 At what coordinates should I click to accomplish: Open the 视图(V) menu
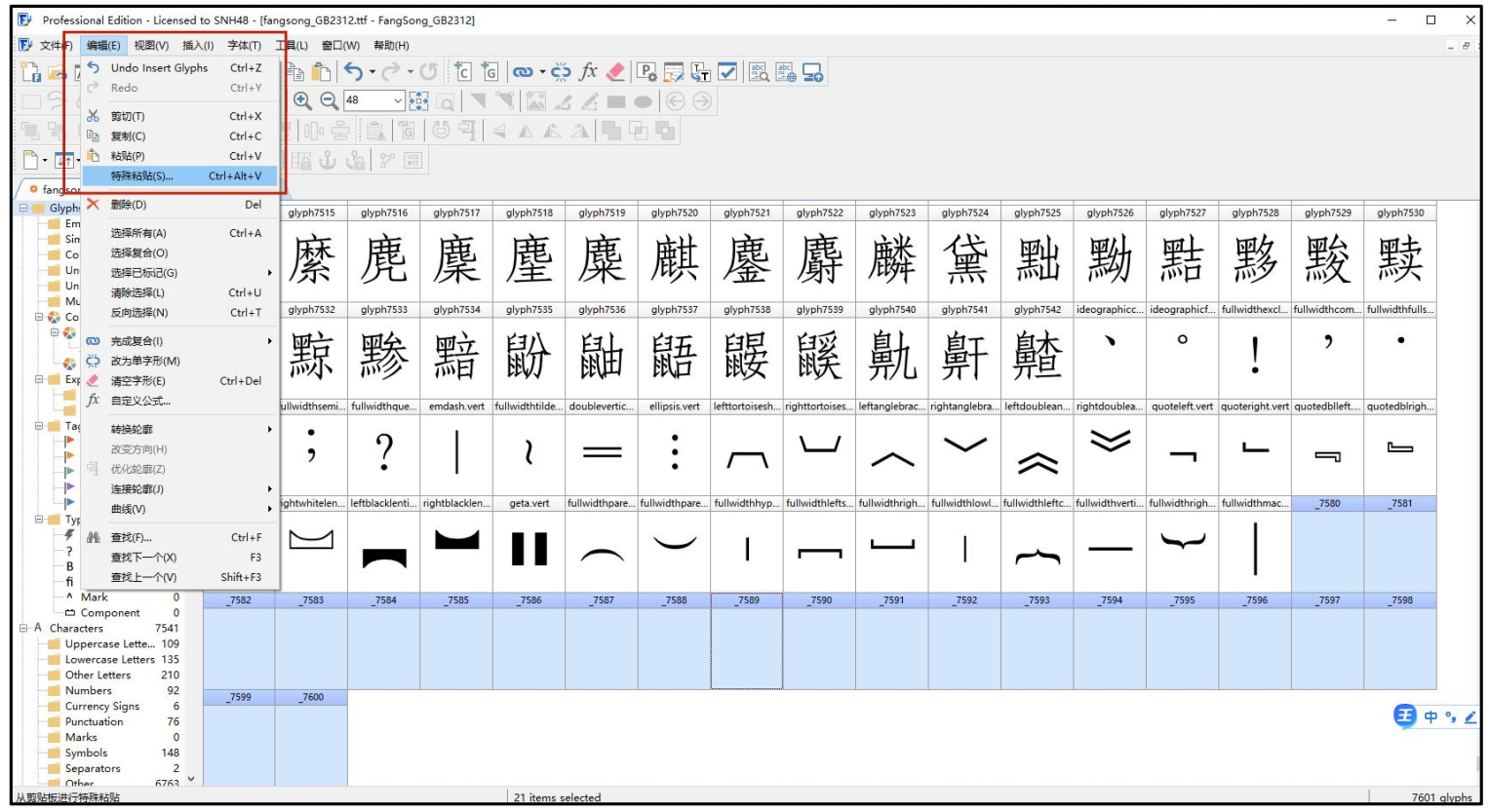[151, 46]
